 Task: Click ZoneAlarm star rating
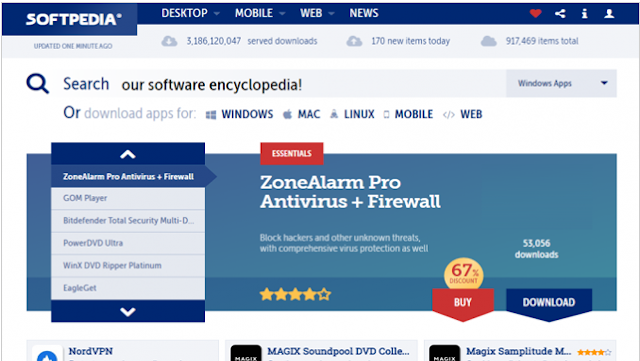(295, 294)
